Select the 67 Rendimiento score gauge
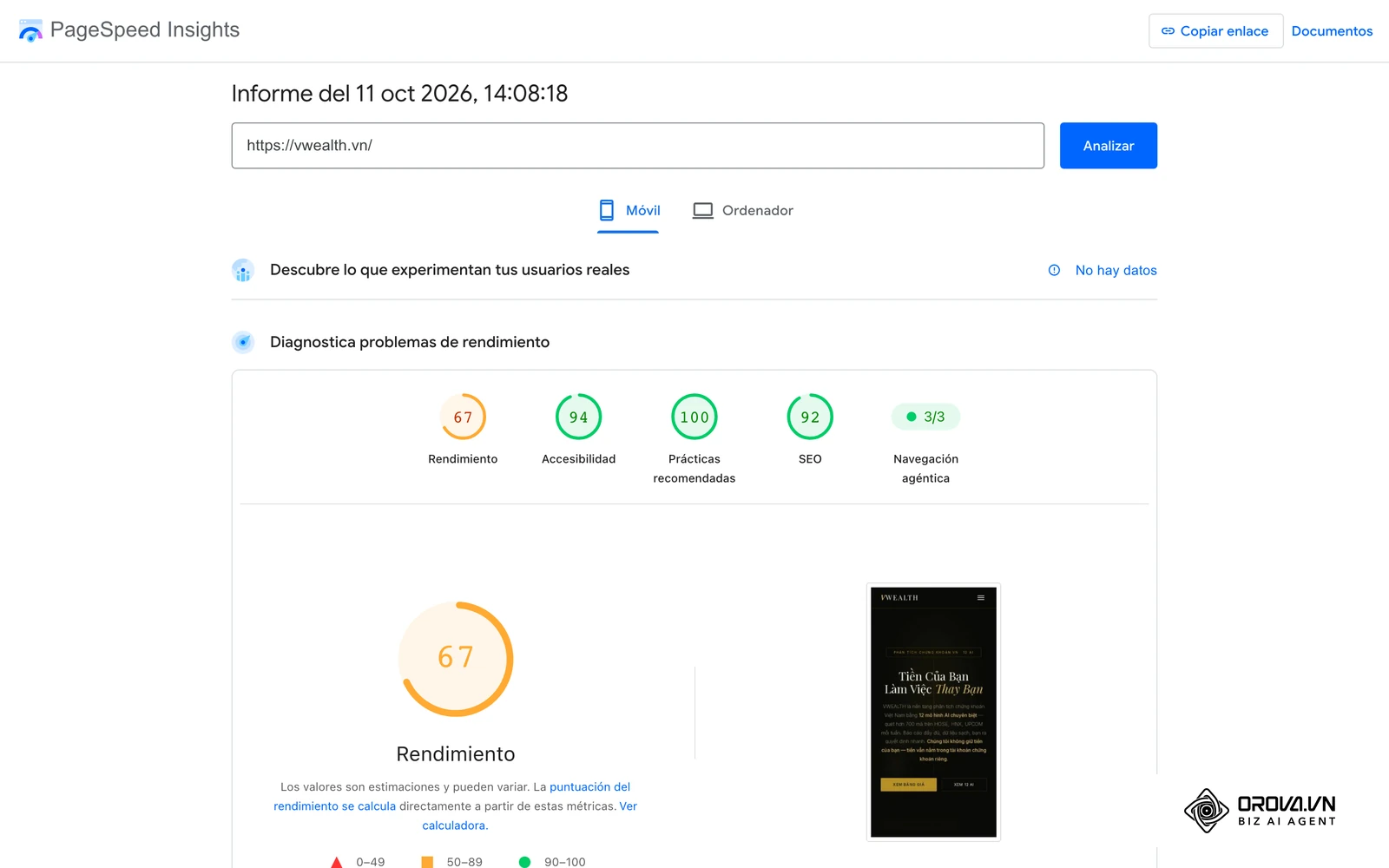 [463, 417]
